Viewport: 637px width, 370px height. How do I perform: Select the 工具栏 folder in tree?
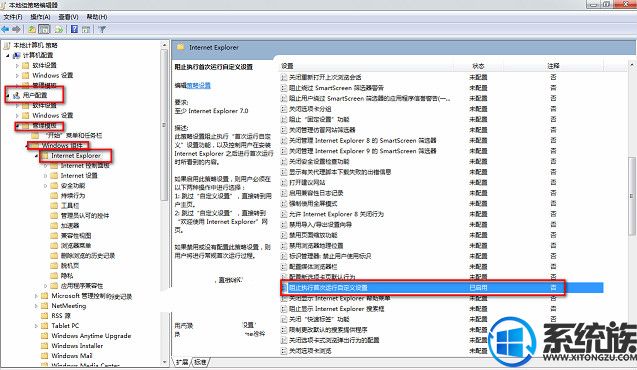tap(70, 206)
